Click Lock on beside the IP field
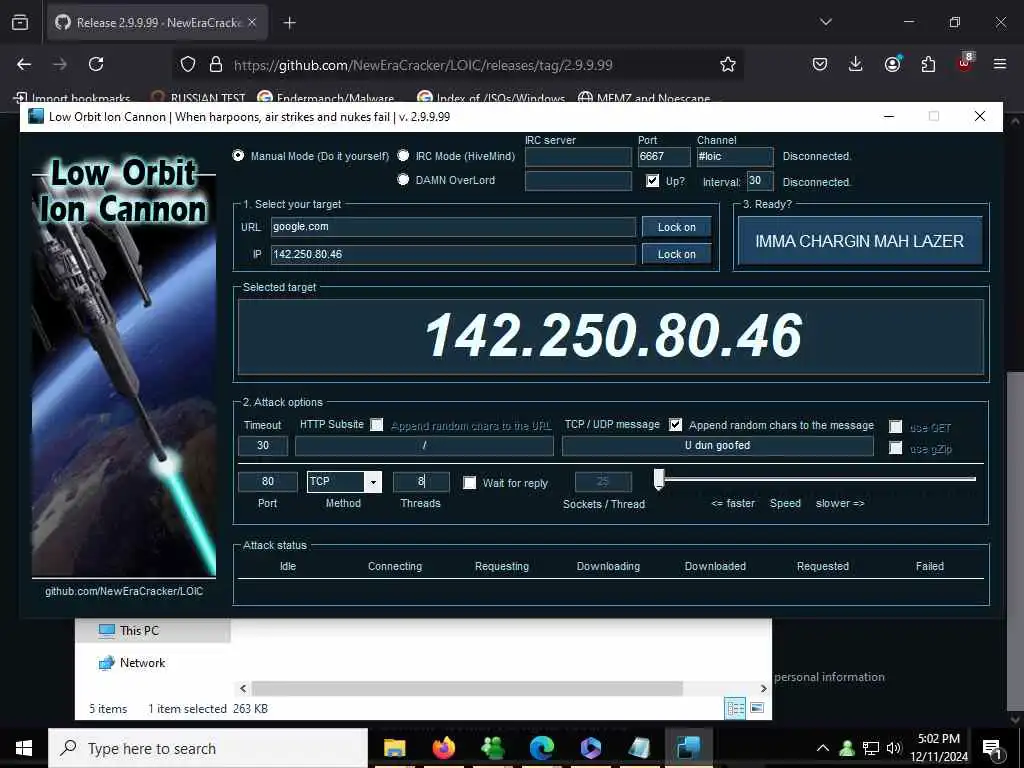 click(677, 254)
